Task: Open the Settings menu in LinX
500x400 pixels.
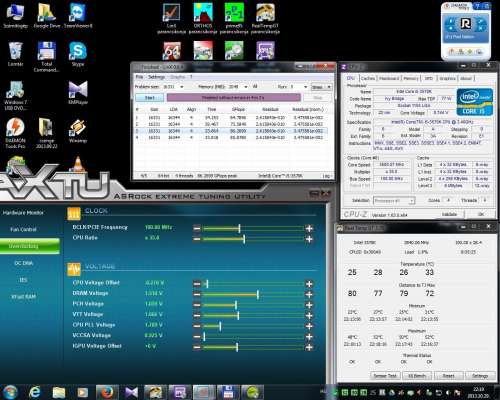Action: point(156,77)
